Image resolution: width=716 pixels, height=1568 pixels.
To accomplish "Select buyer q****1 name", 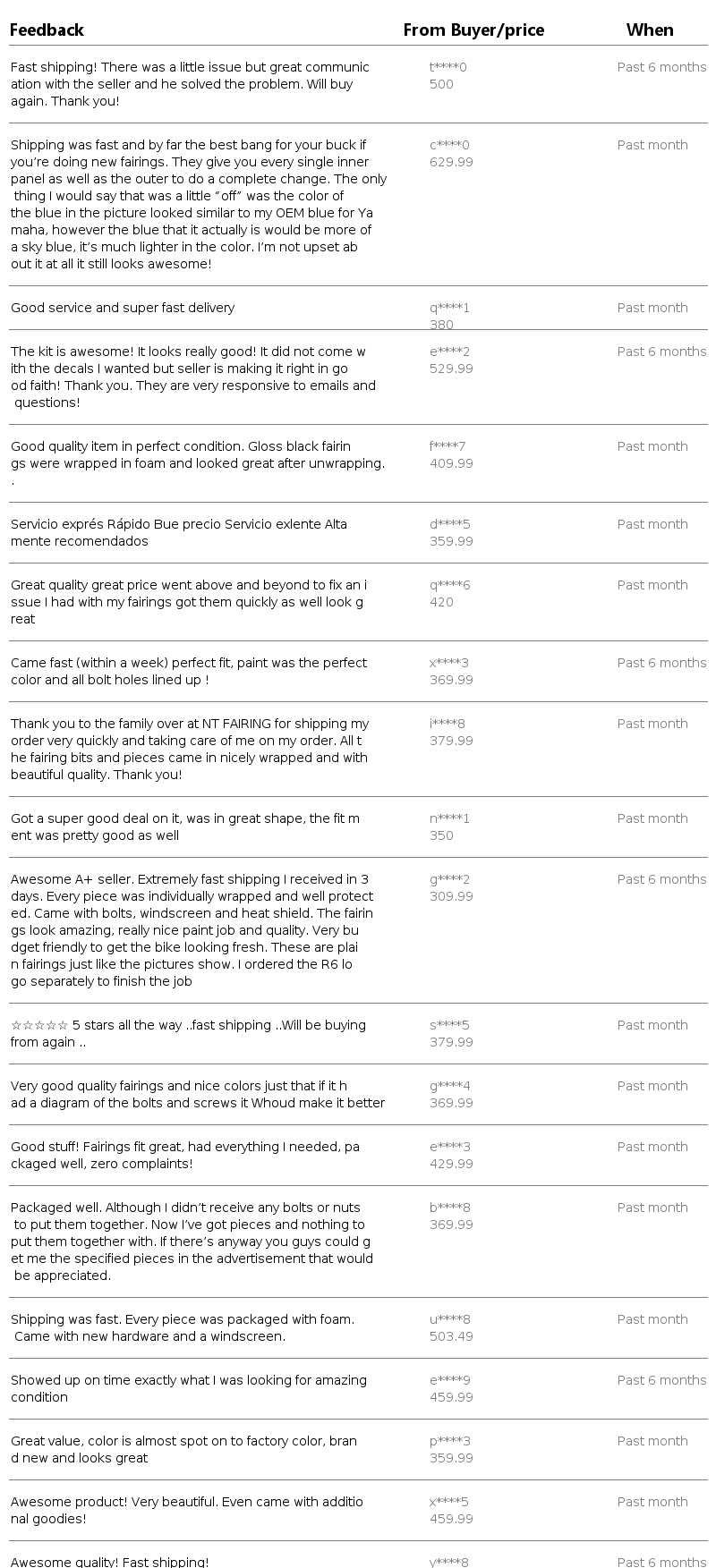I will [449, 308].
